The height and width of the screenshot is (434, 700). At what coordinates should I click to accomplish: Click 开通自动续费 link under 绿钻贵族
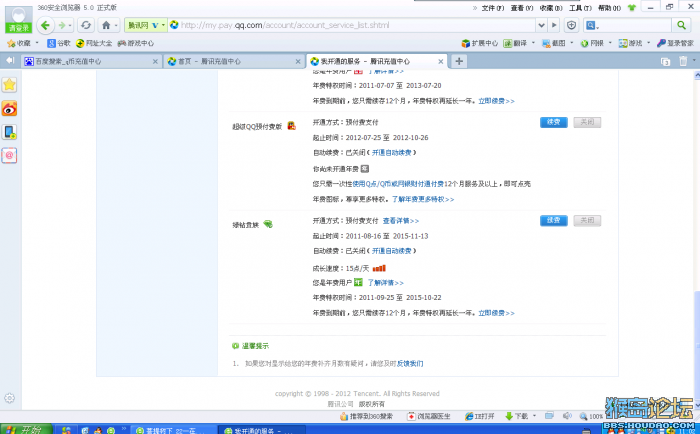(x=392, y=251)
